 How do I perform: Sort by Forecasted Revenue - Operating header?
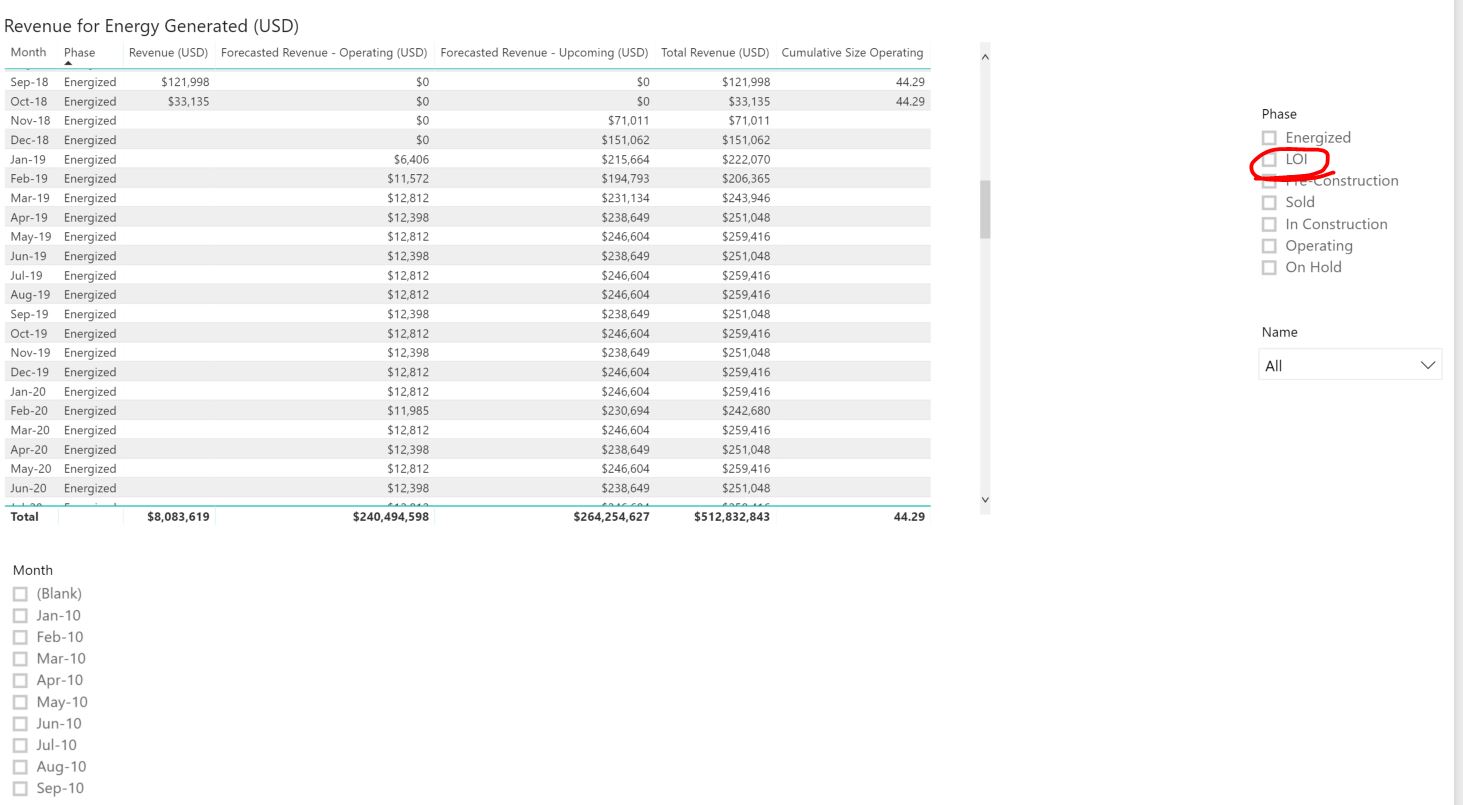(x=324, y=52)
